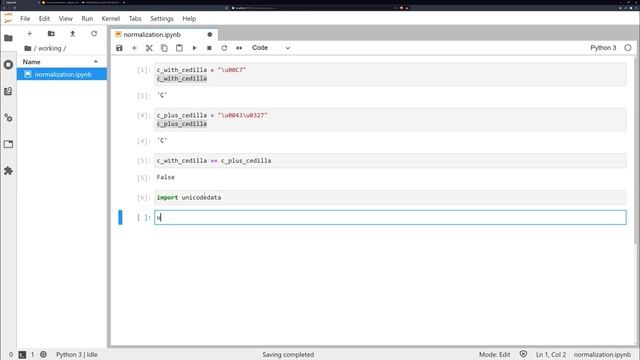Open the File menu
This screenshot has height=360, width=640.
(x=25, y=19)
